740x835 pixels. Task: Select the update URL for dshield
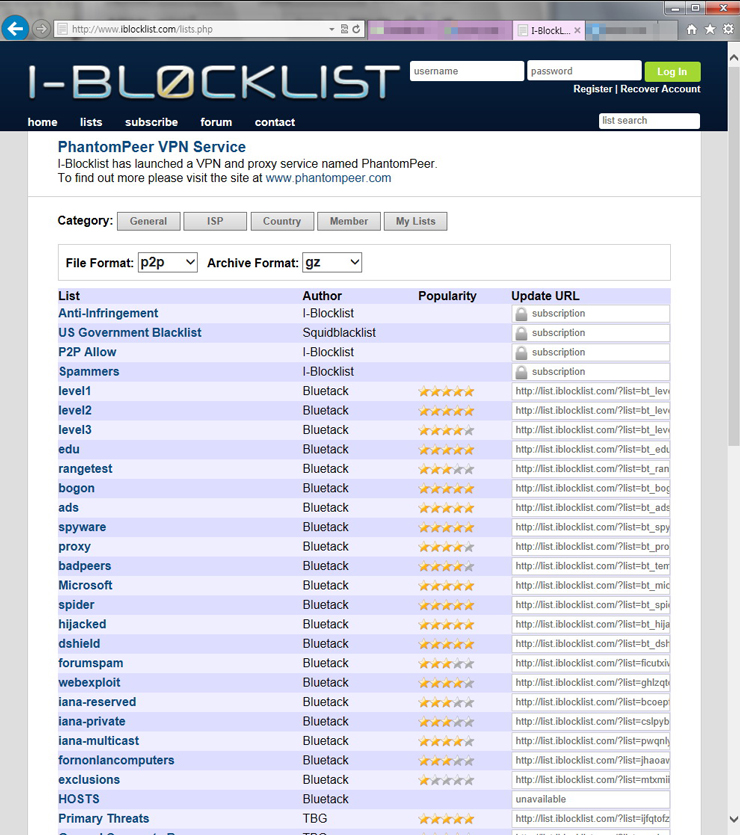click(x=591, y=644)
